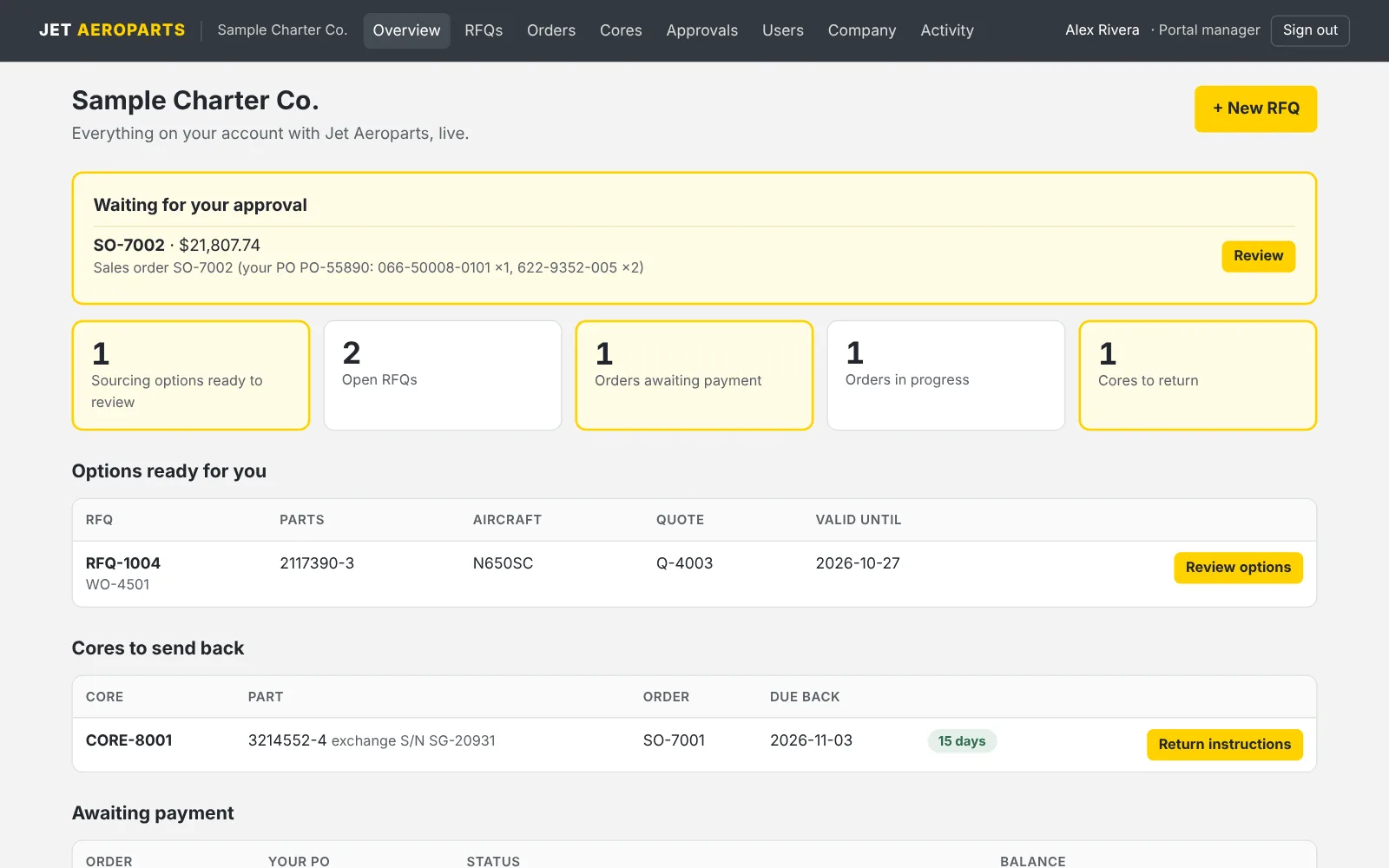Click the WO-4501 work order text
1389x868 pixels.
tap(117, 585)
